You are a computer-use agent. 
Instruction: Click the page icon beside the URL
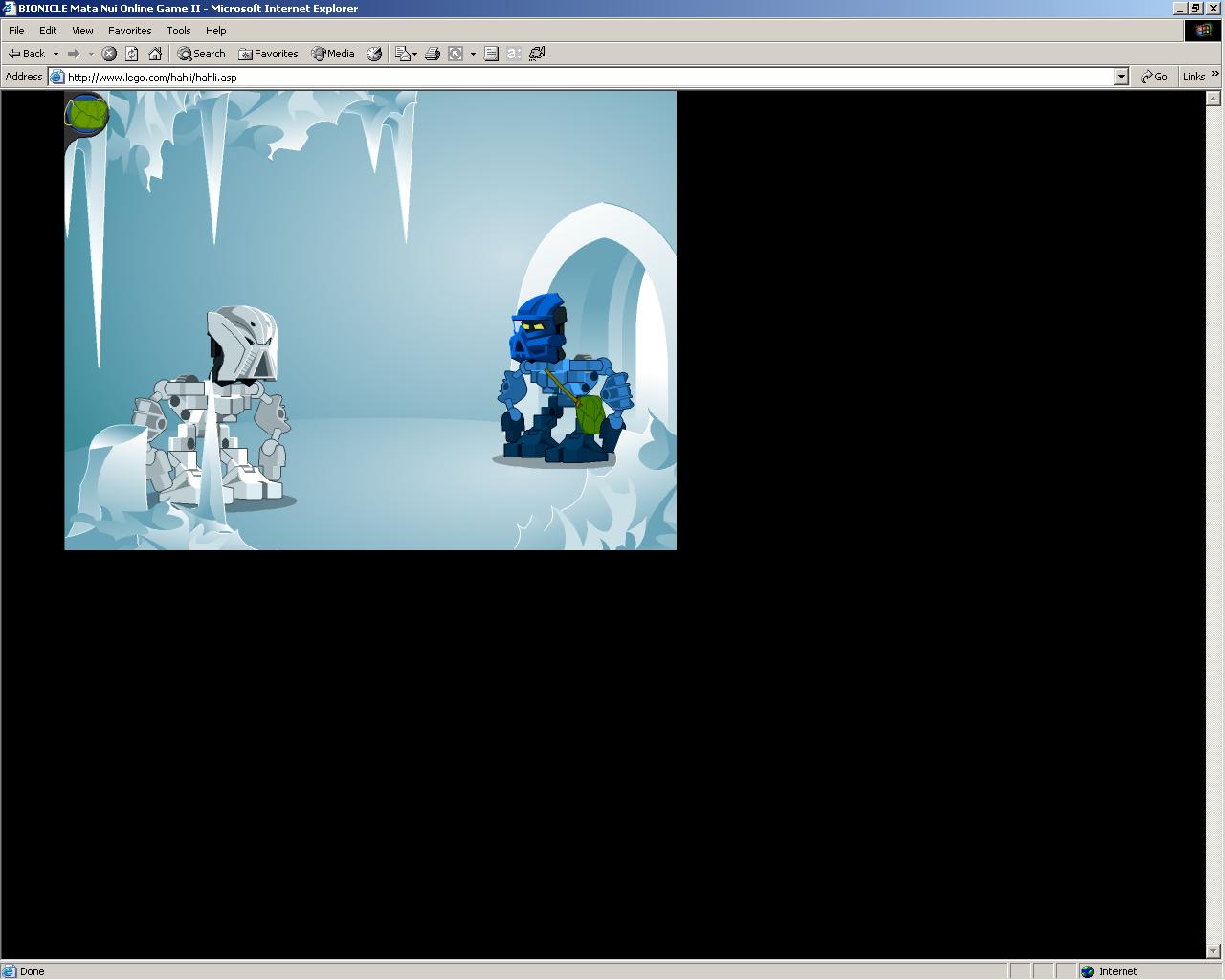56,77
